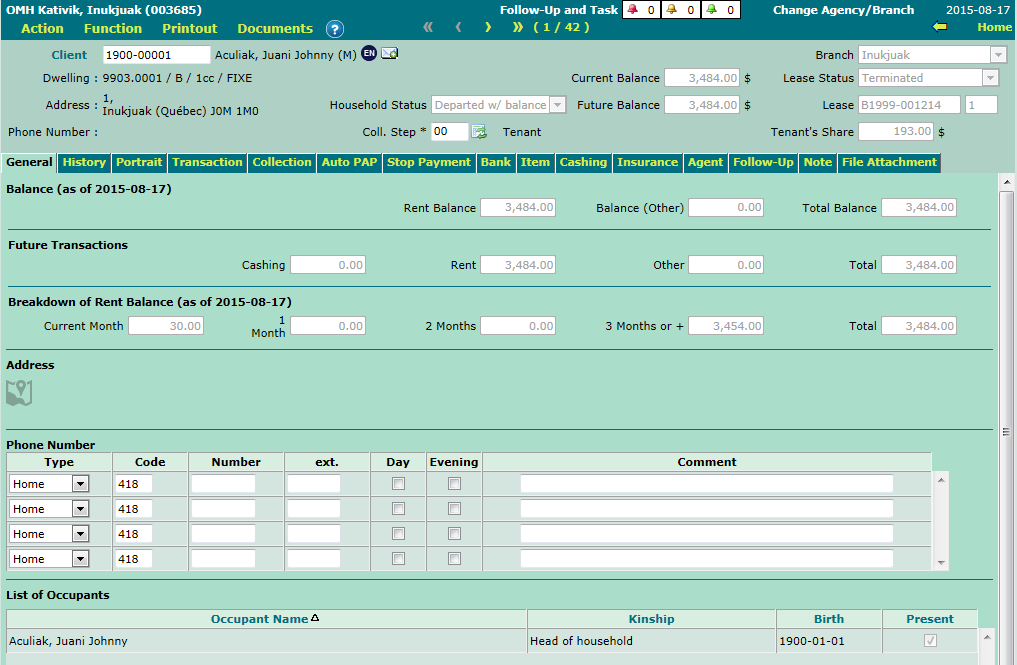Check the Evening box in first phone row
Viewport: 1017px width, 665px height.
pyautogui.click(x=454, y=484)
